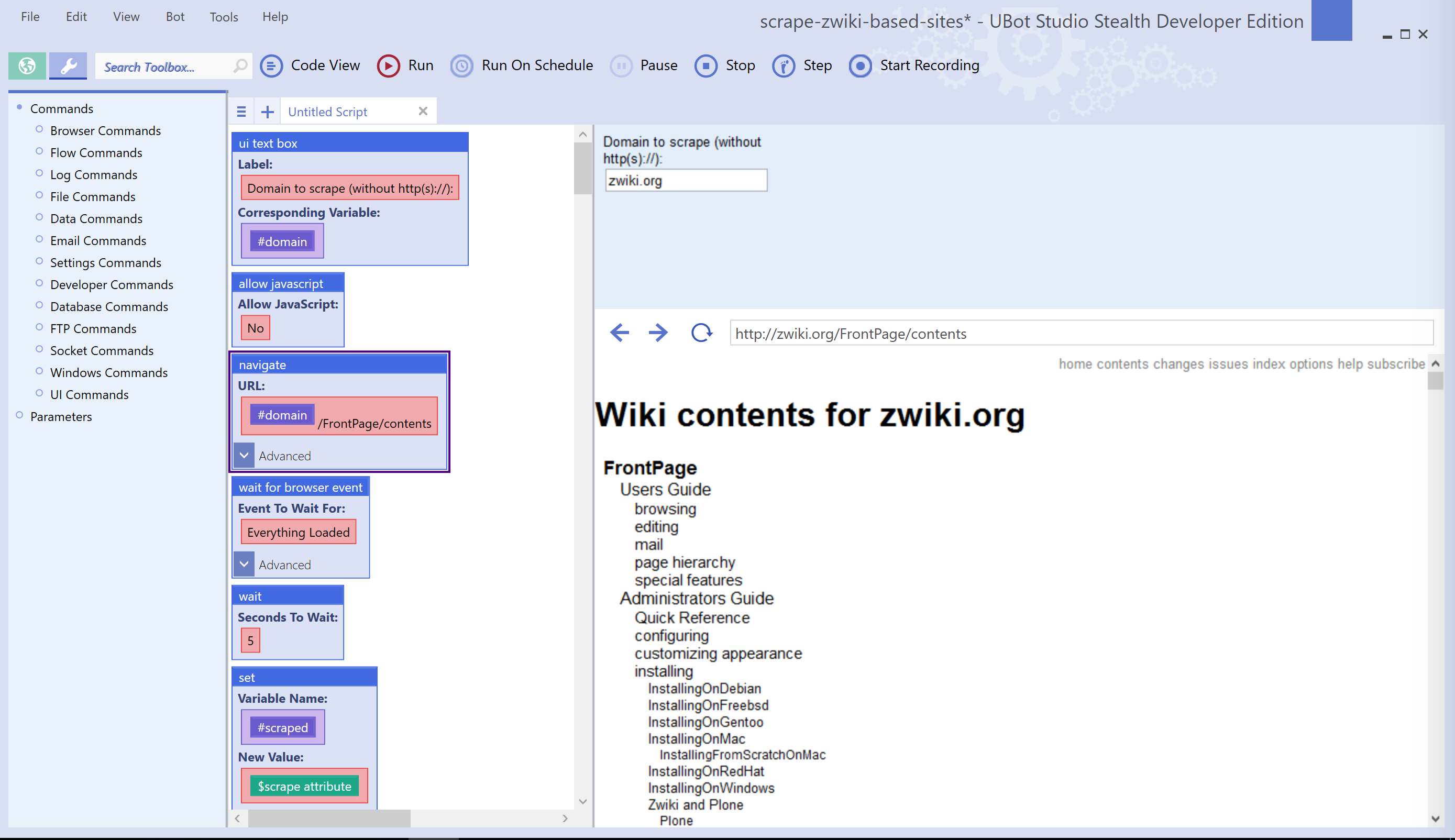
Task: Open the 'Users Guide' wiki link
Action: [x=665, y=489]
